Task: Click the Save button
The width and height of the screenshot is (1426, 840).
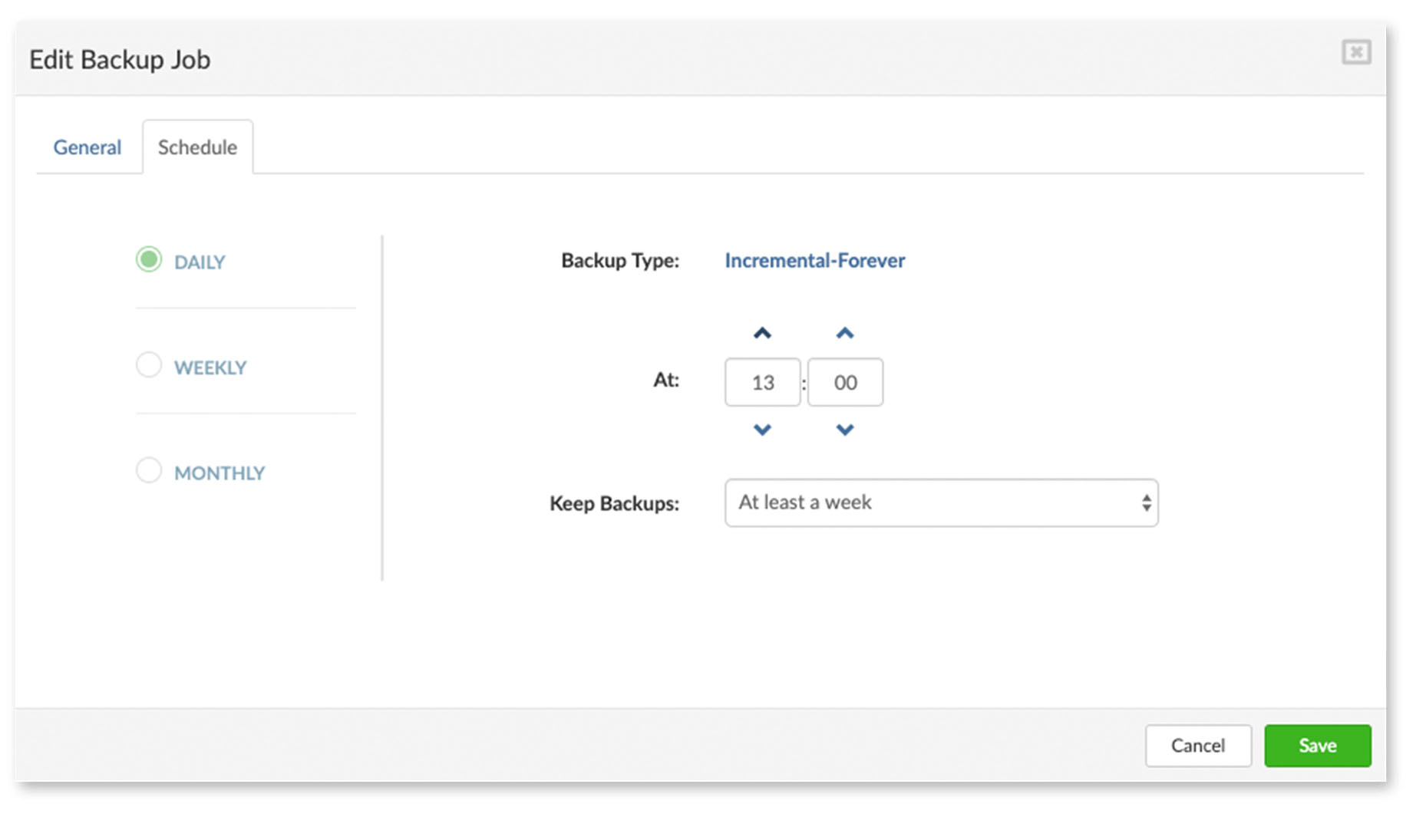Action: coord(1317,746)
